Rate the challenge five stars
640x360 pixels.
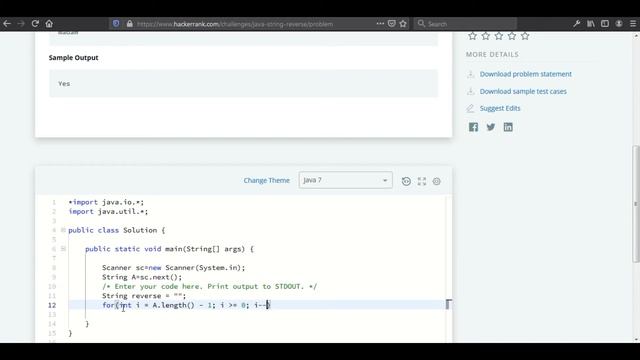525,36
